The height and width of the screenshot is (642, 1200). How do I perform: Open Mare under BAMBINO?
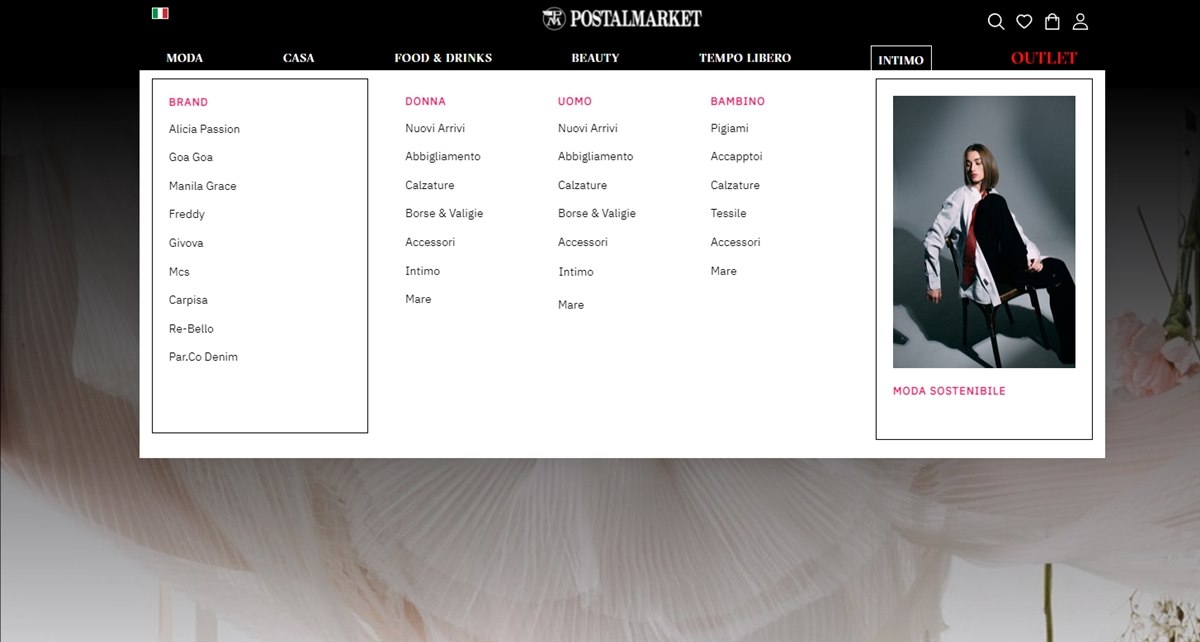tap(724, 271)
